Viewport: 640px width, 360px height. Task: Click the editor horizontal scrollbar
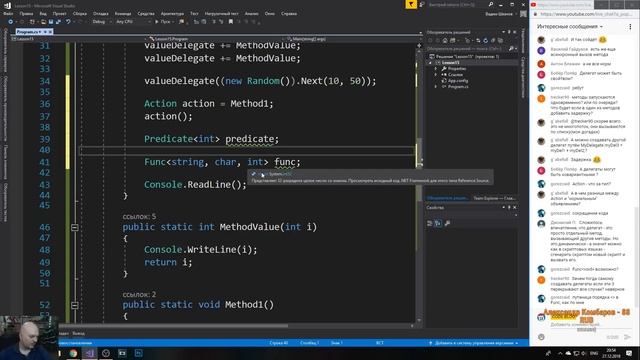click(x=173, y=326)
